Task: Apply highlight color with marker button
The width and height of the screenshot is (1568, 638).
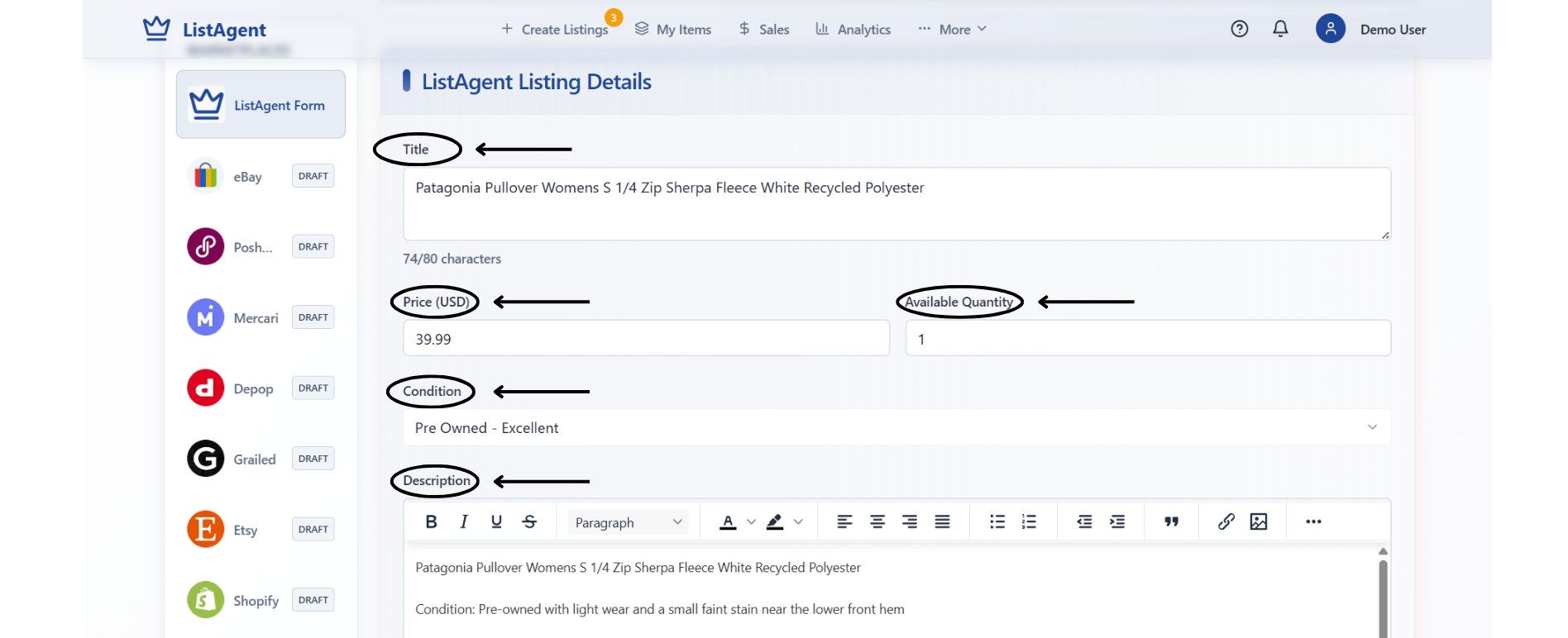Action: pyautogui.click(x=775, y=521)
